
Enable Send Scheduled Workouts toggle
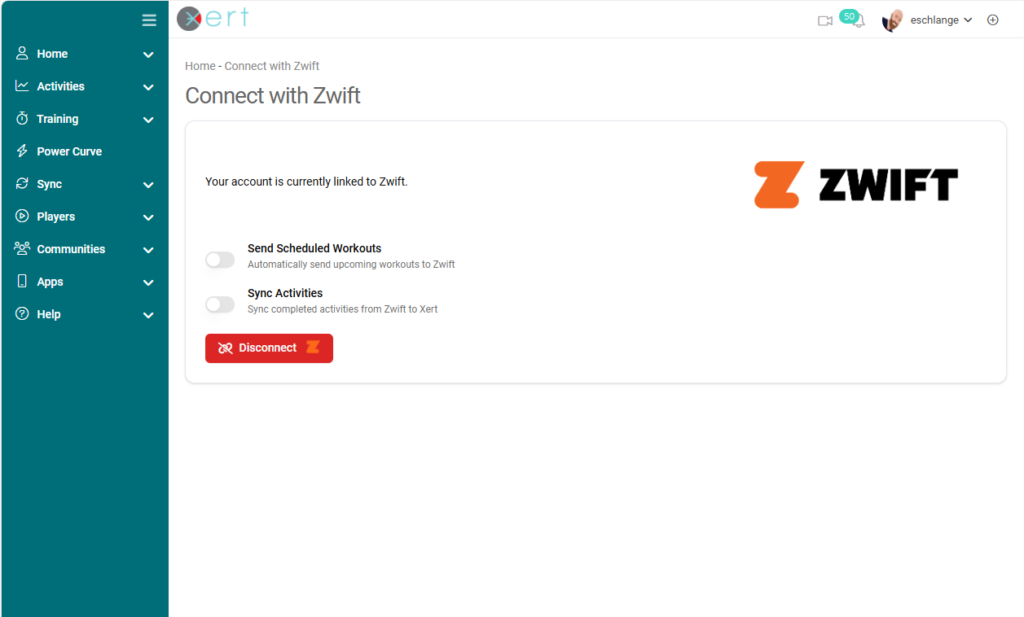click(x=220, y=260)
